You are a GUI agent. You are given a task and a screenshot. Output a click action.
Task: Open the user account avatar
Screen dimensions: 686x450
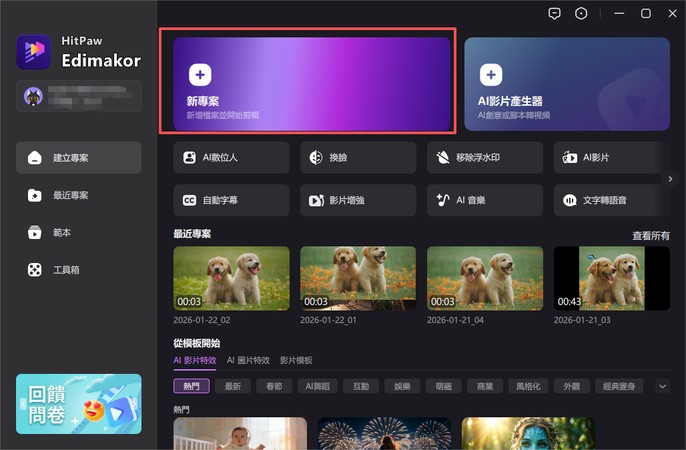(33, 96)
